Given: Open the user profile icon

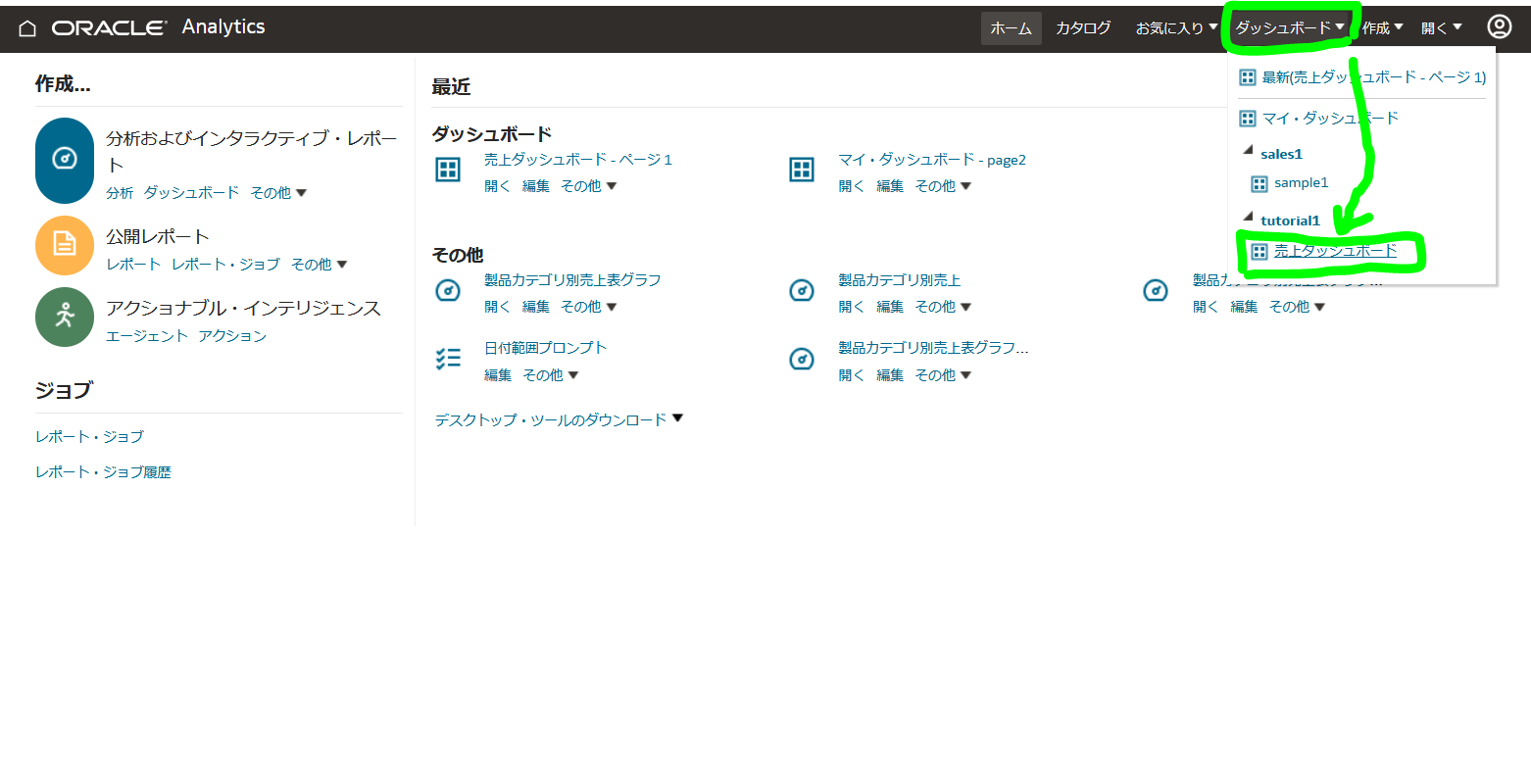Looking at the screenshot, I should 1500,26.
